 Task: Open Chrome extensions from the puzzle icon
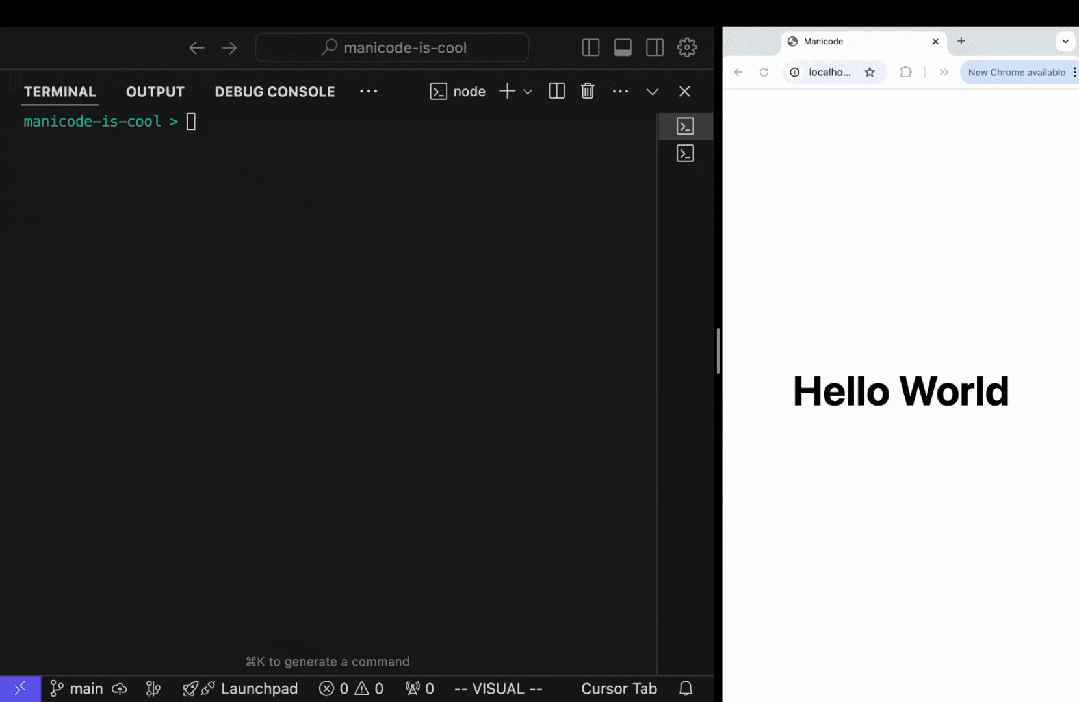click(x=905, y=71)
